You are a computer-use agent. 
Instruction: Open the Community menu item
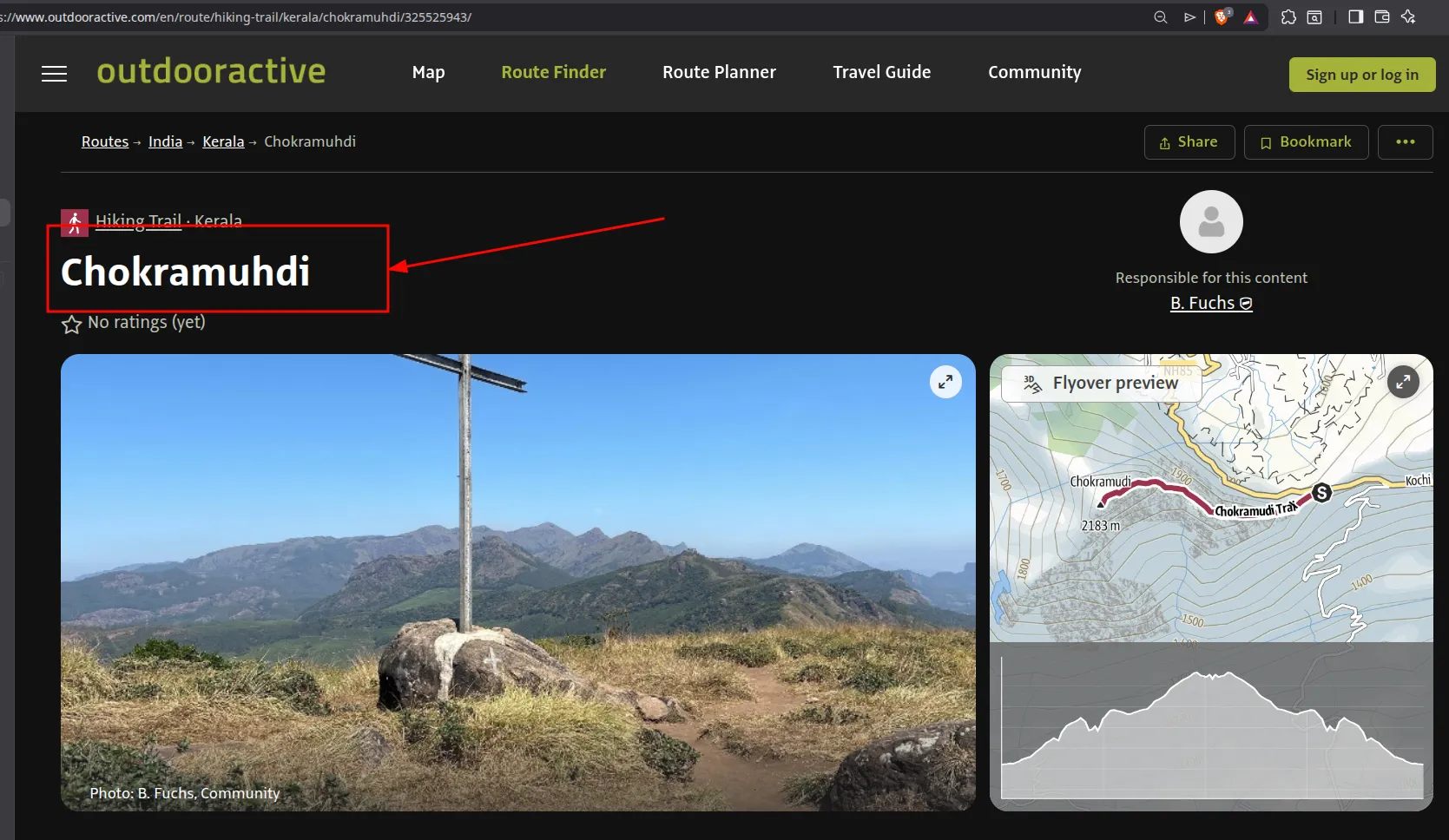(1034, 73)
